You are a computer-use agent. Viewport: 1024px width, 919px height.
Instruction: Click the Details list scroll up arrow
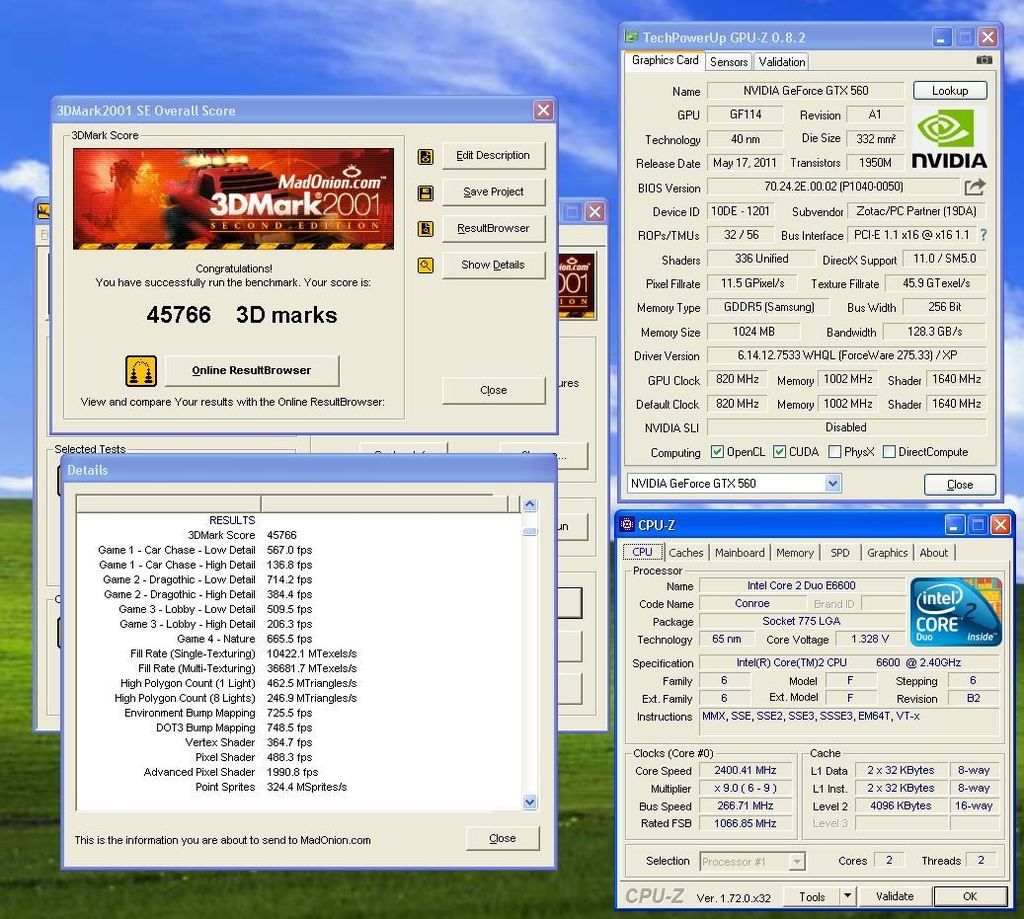(x=530, y=504)
